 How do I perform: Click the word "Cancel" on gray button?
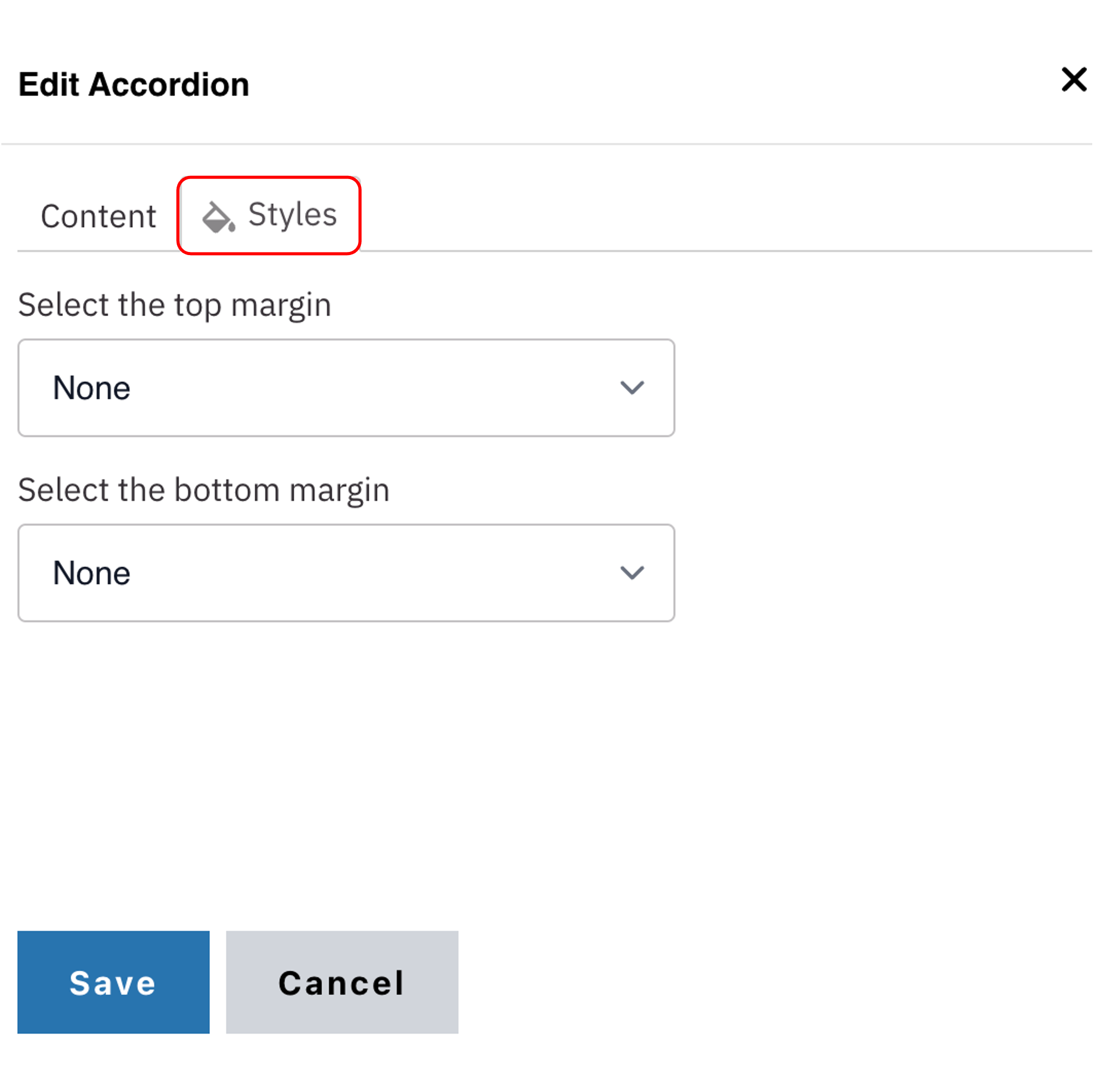(341, 983)
